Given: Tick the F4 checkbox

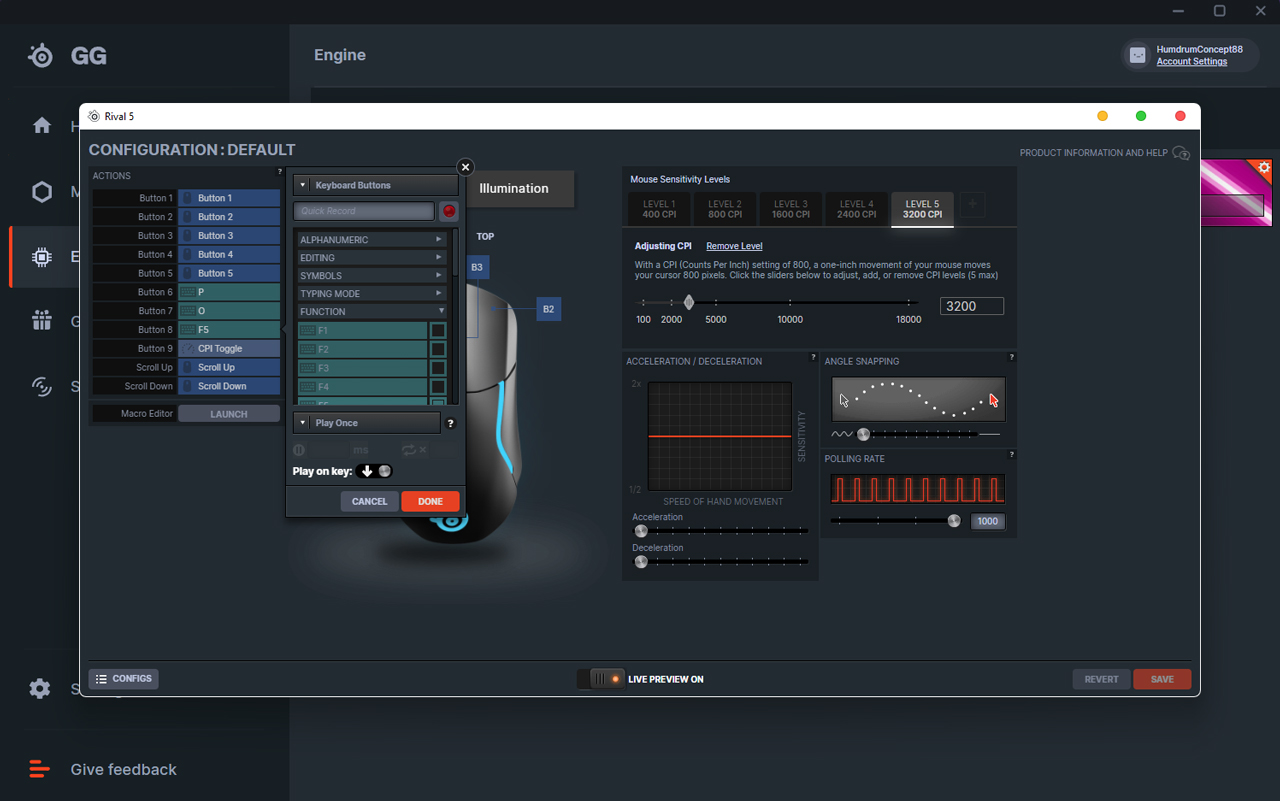Looking at the screenshot, I should [438, 387].
